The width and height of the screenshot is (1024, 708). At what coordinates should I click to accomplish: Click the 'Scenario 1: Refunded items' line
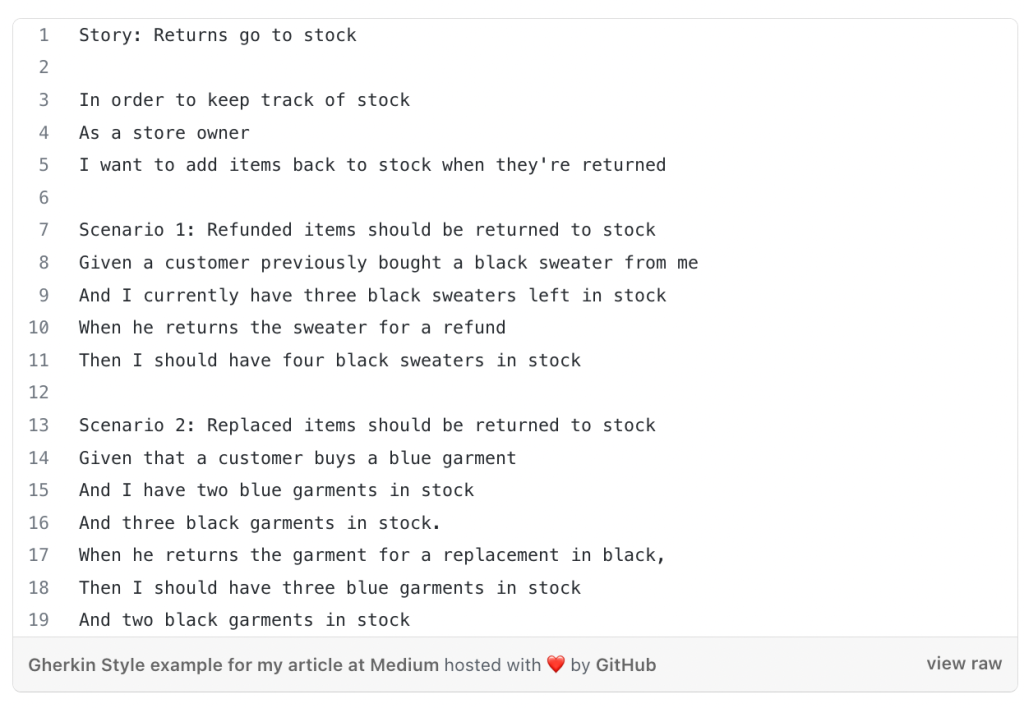[367, 230]
